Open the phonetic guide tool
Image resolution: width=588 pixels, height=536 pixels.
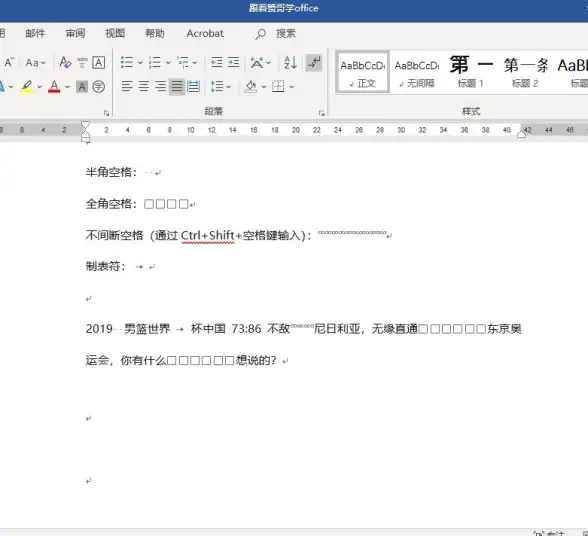point(82,63)
